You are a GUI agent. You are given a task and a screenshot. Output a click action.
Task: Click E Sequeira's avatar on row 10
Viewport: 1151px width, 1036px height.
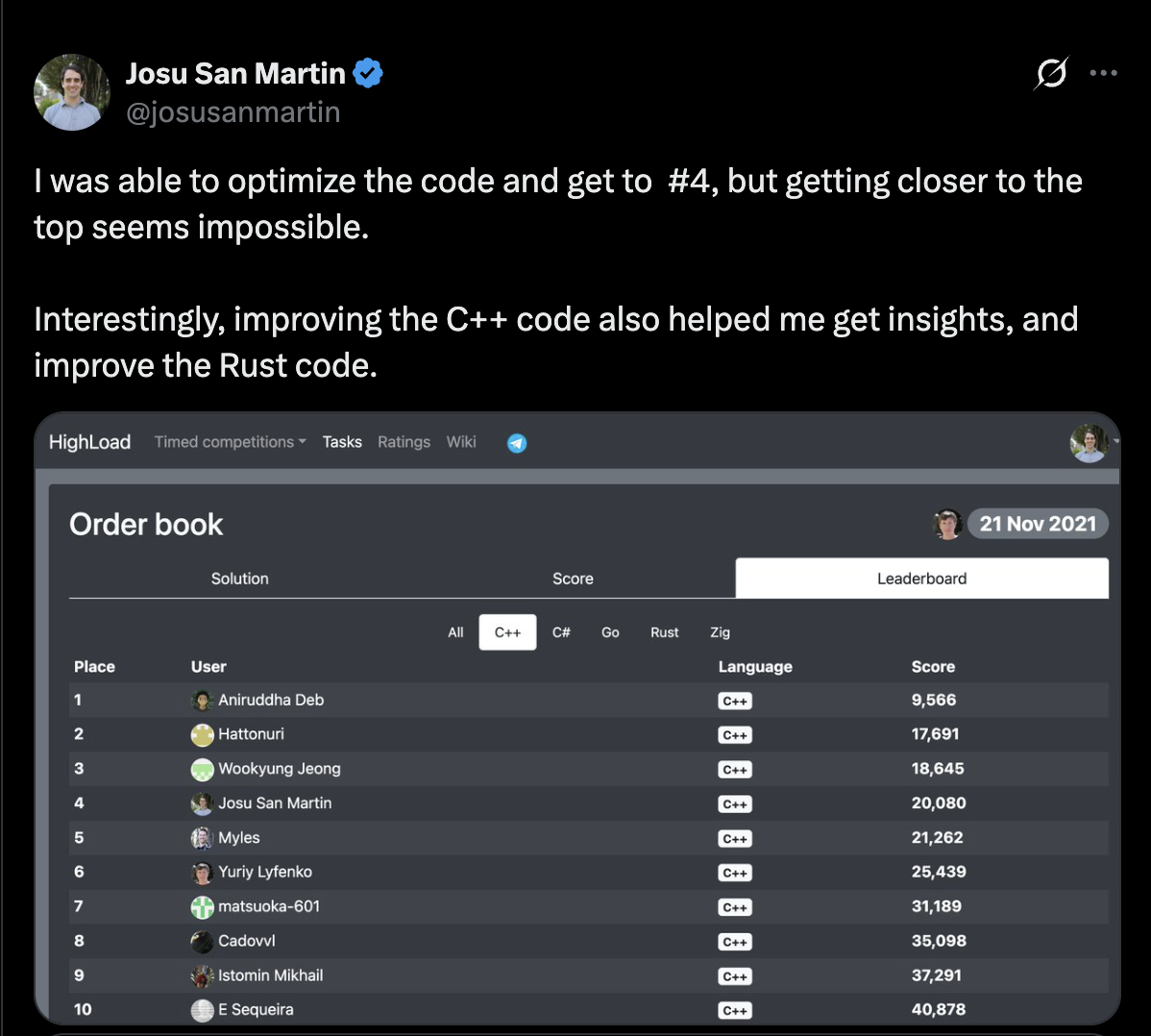(203, 1010)
